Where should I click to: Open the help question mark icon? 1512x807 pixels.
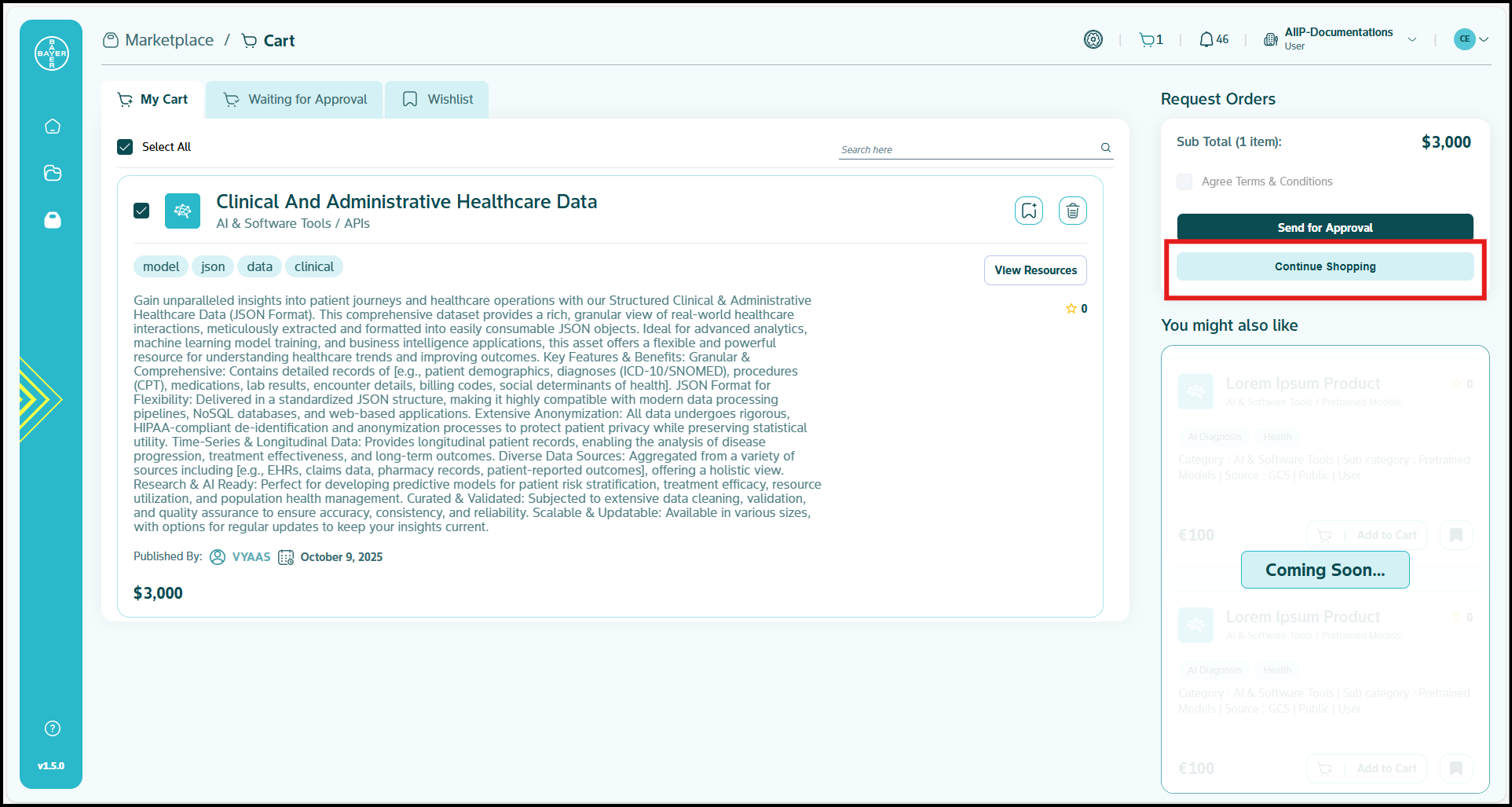[53, 728]
